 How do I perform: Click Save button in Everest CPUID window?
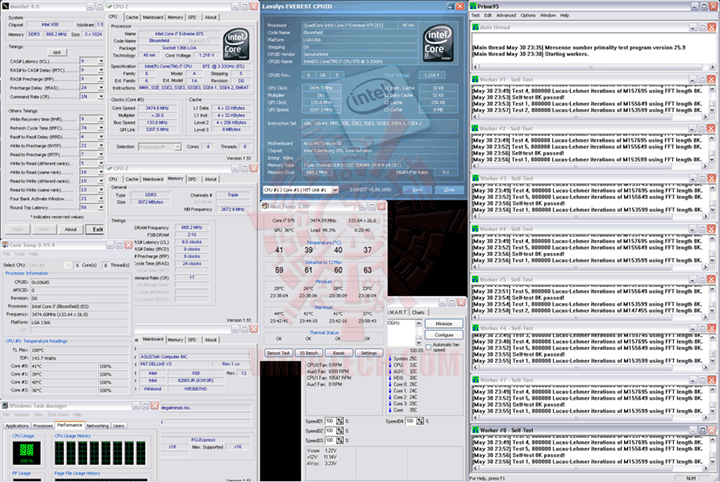click(417, 190)
